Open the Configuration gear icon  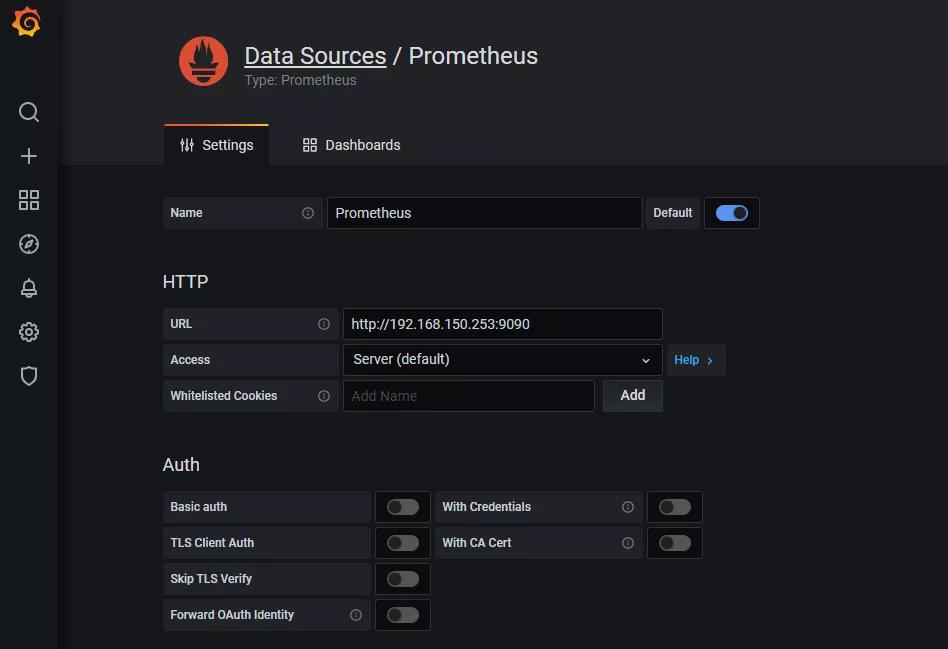[x=28, y=332]
